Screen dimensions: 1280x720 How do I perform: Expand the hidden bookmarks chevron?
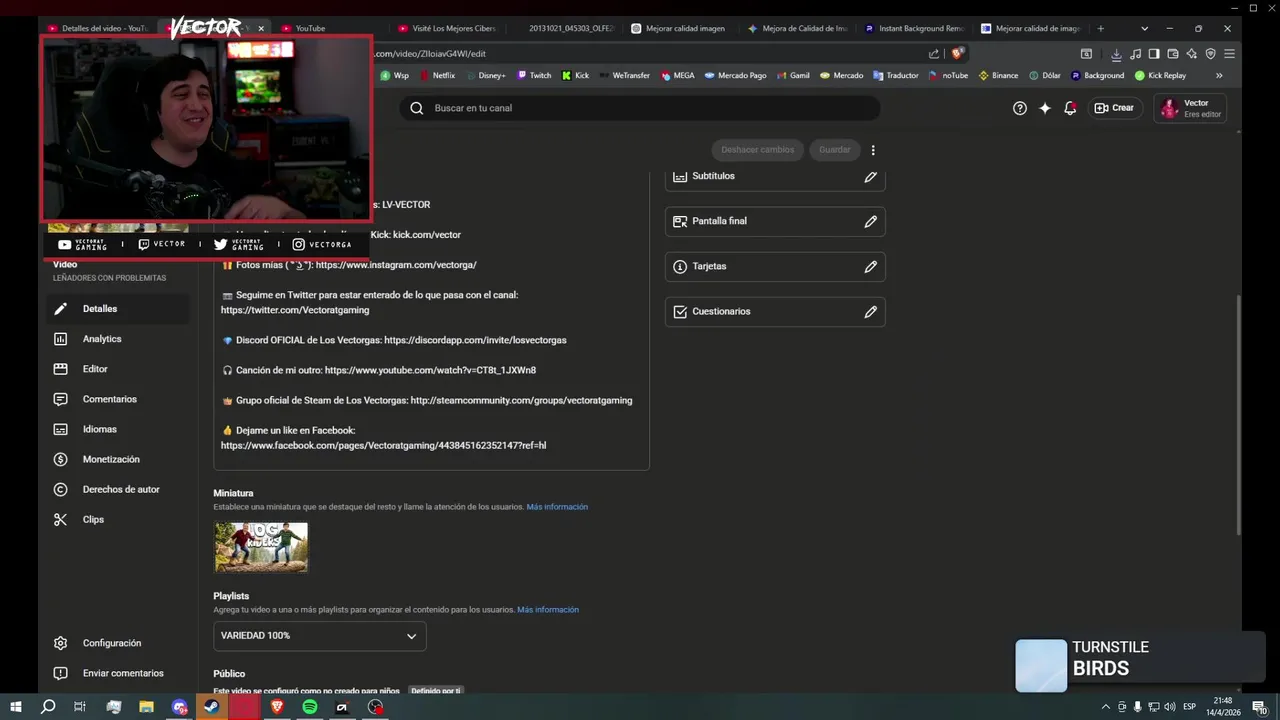pyautogui.click(x=1219, y=75)
